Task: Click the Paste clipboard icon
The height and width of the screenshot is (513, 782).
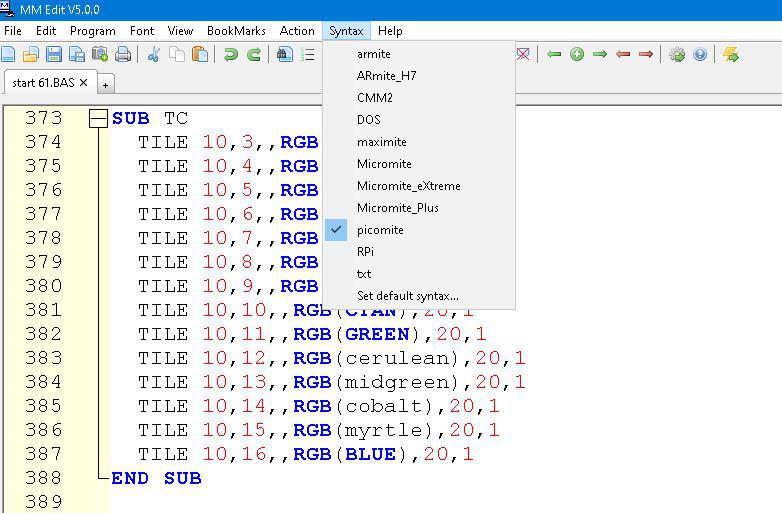Action: (199, 55)
